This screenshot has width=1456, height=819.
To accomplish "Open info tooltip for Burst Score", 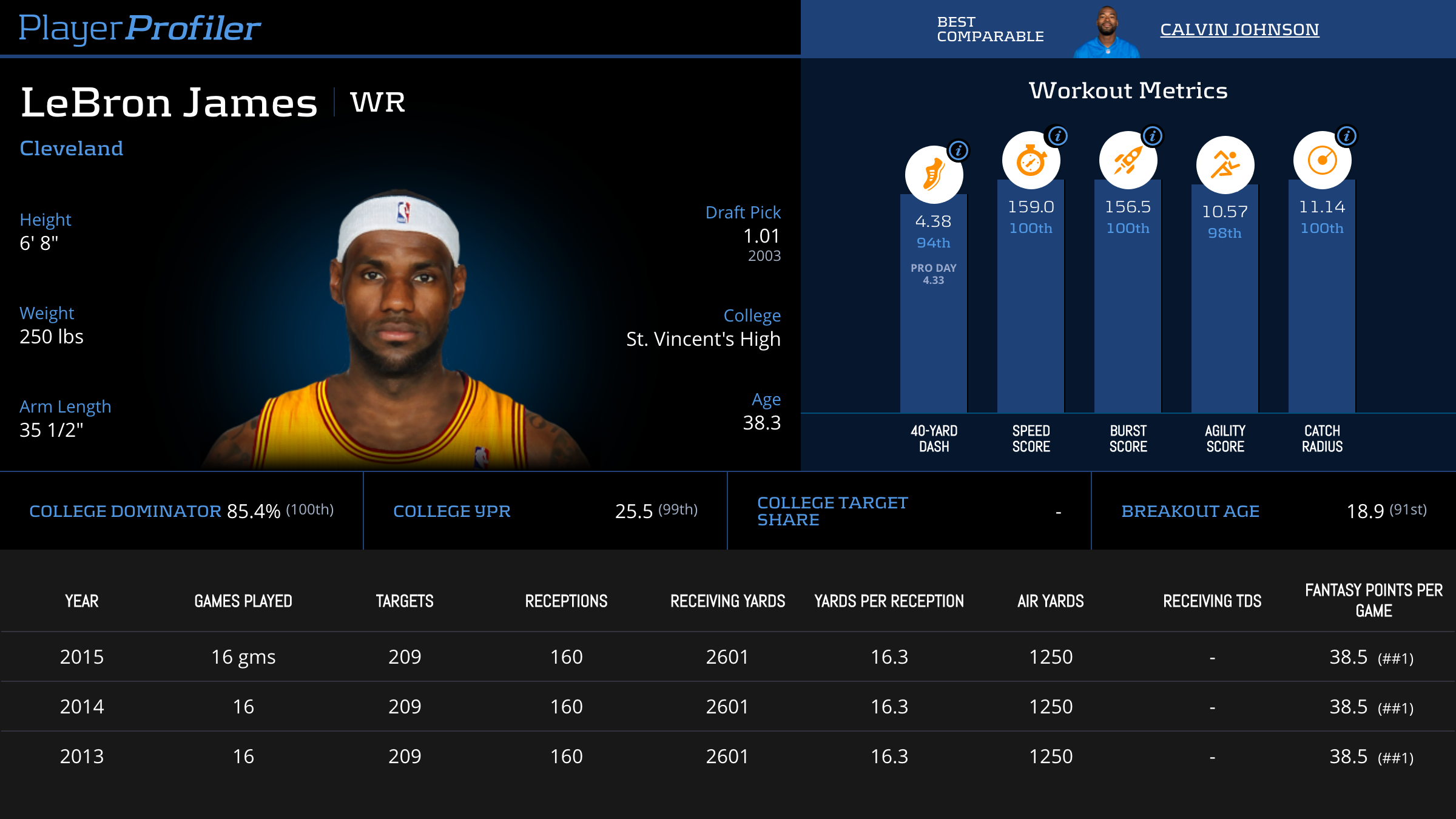I will 1153,136.
